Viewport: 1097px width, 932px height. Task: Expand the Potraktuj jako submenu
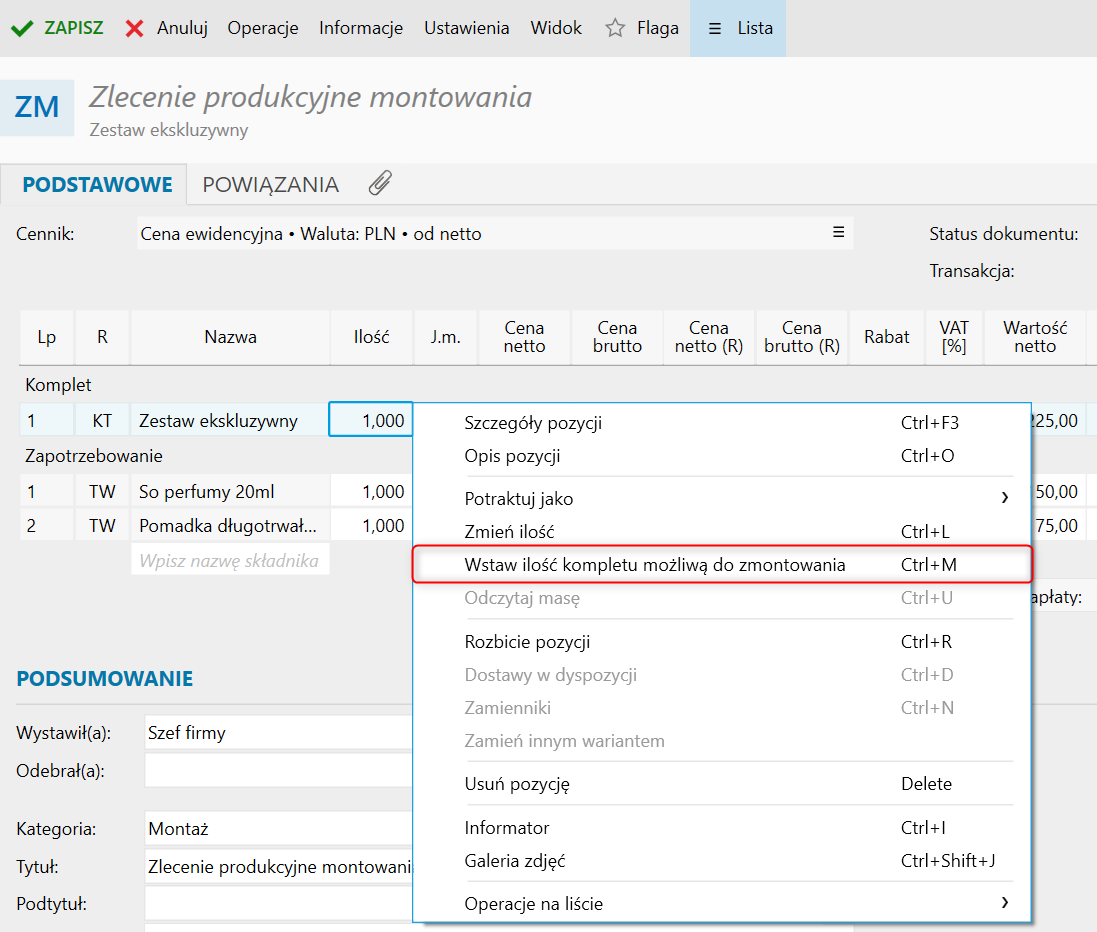point(1004,498)
